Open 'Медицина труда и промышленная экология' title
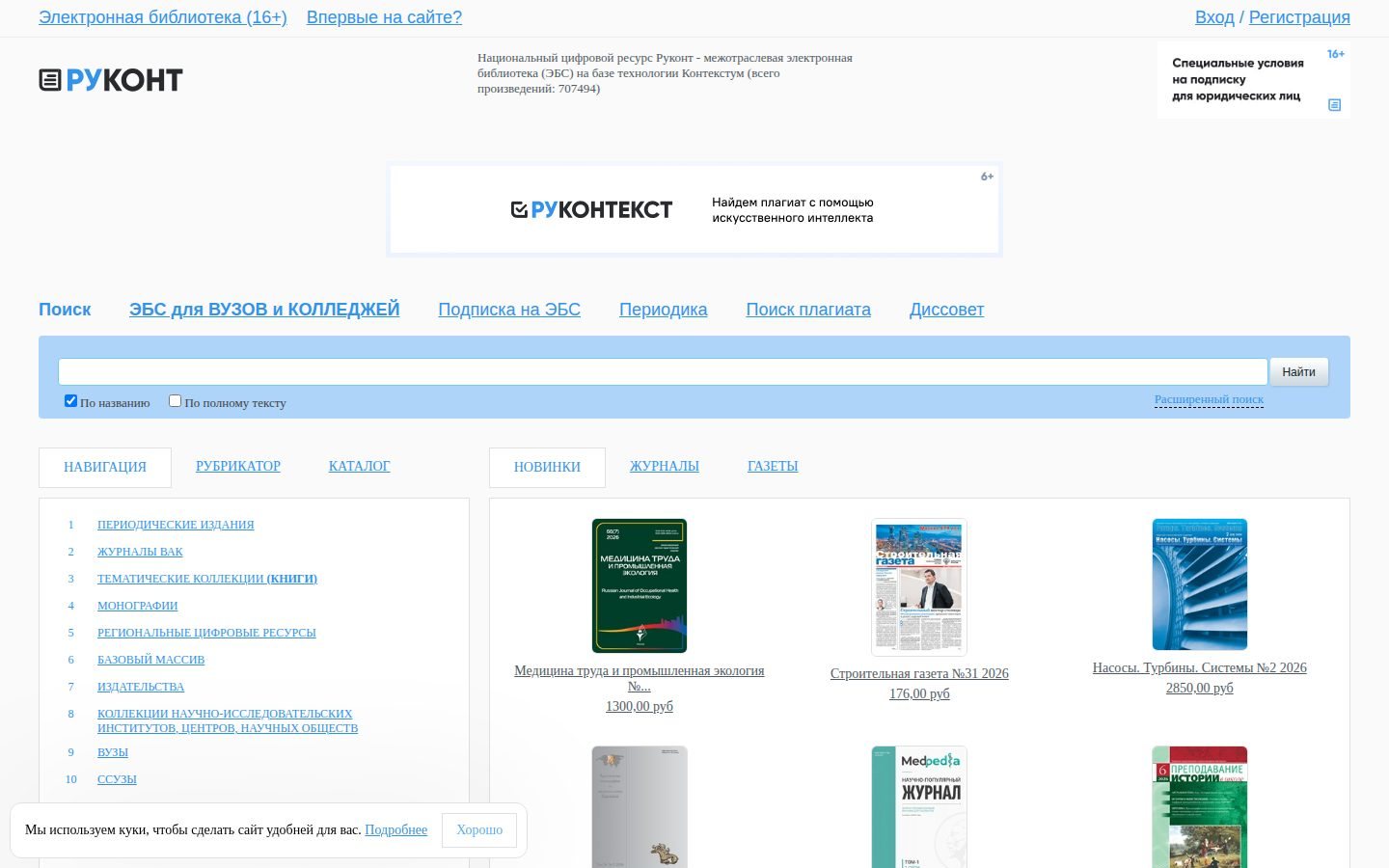The height and width of the screenshot is (868, 1389). 640,678
